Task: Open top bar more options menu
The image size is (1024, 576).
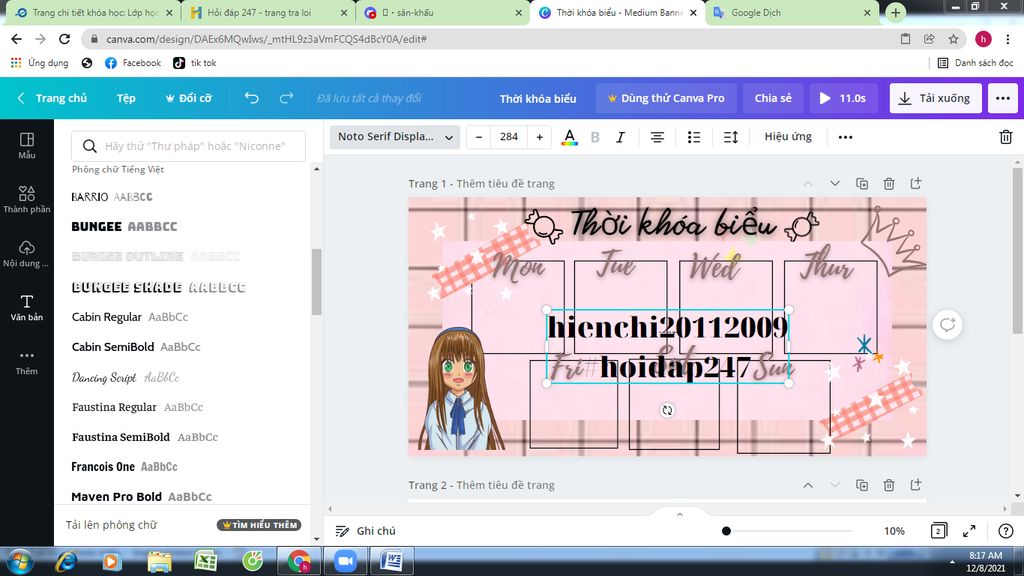Action: [x=1003, y=98]
